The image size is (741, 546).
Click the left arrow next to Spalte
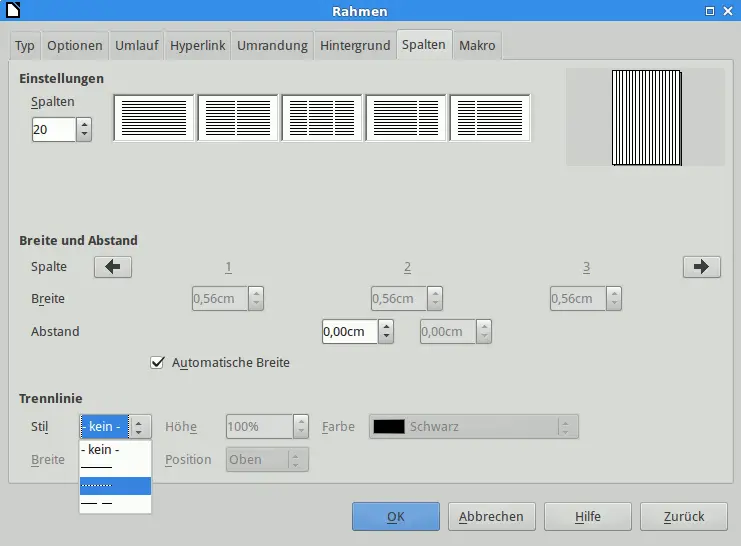point(113,267)
